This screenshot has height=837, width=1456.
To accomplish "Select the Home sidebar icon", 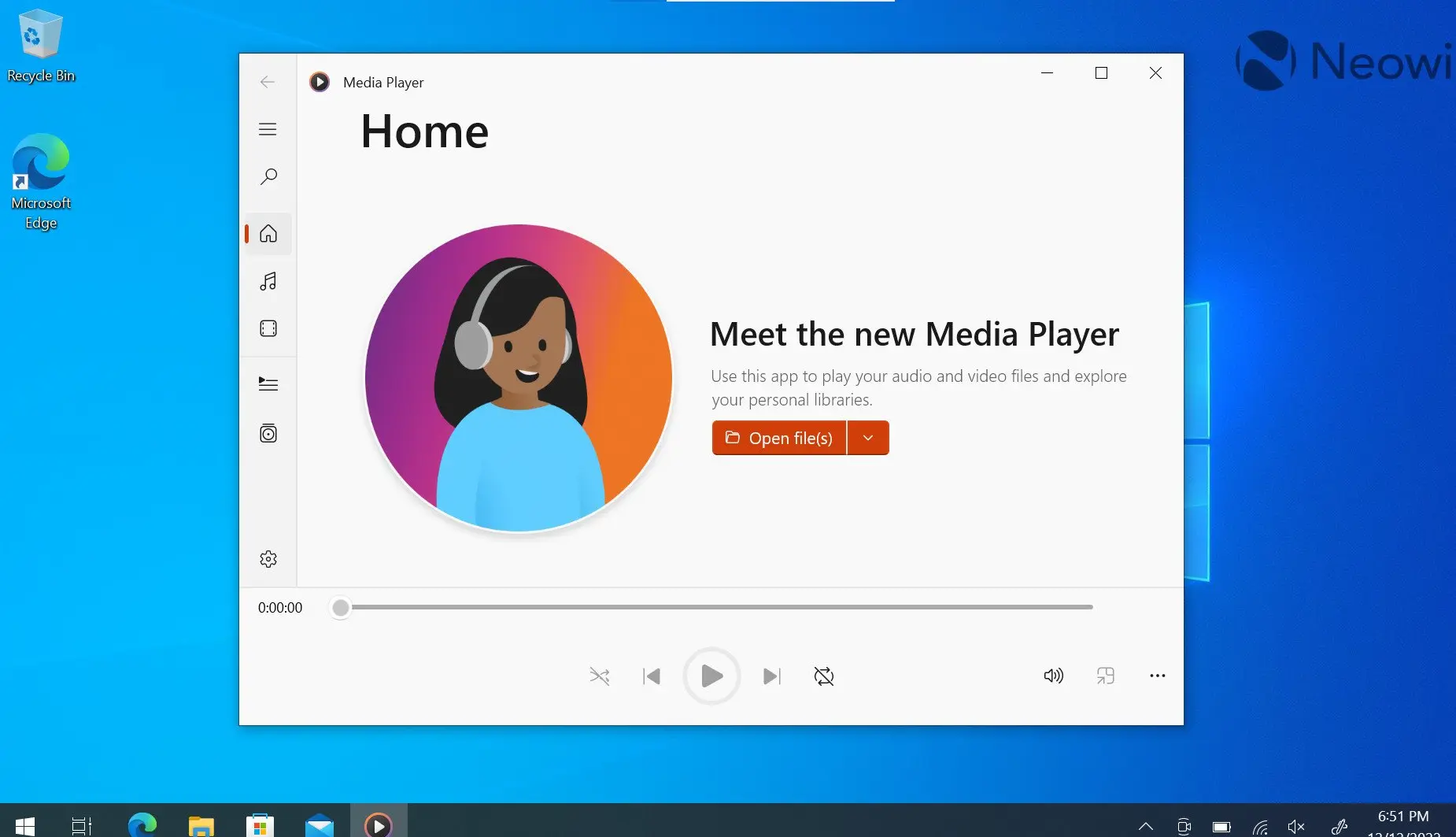I will tap(268, 234).
